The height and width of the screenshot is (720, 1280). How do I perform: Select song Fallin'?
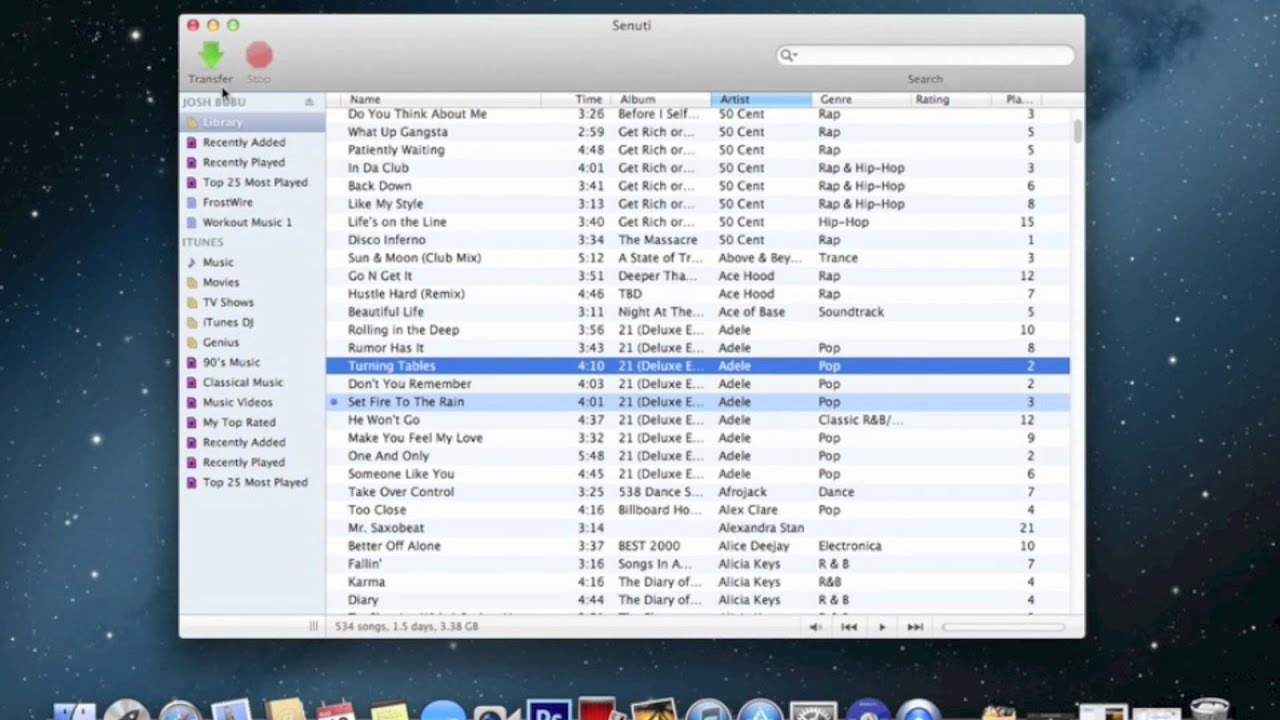coord(698,564)
